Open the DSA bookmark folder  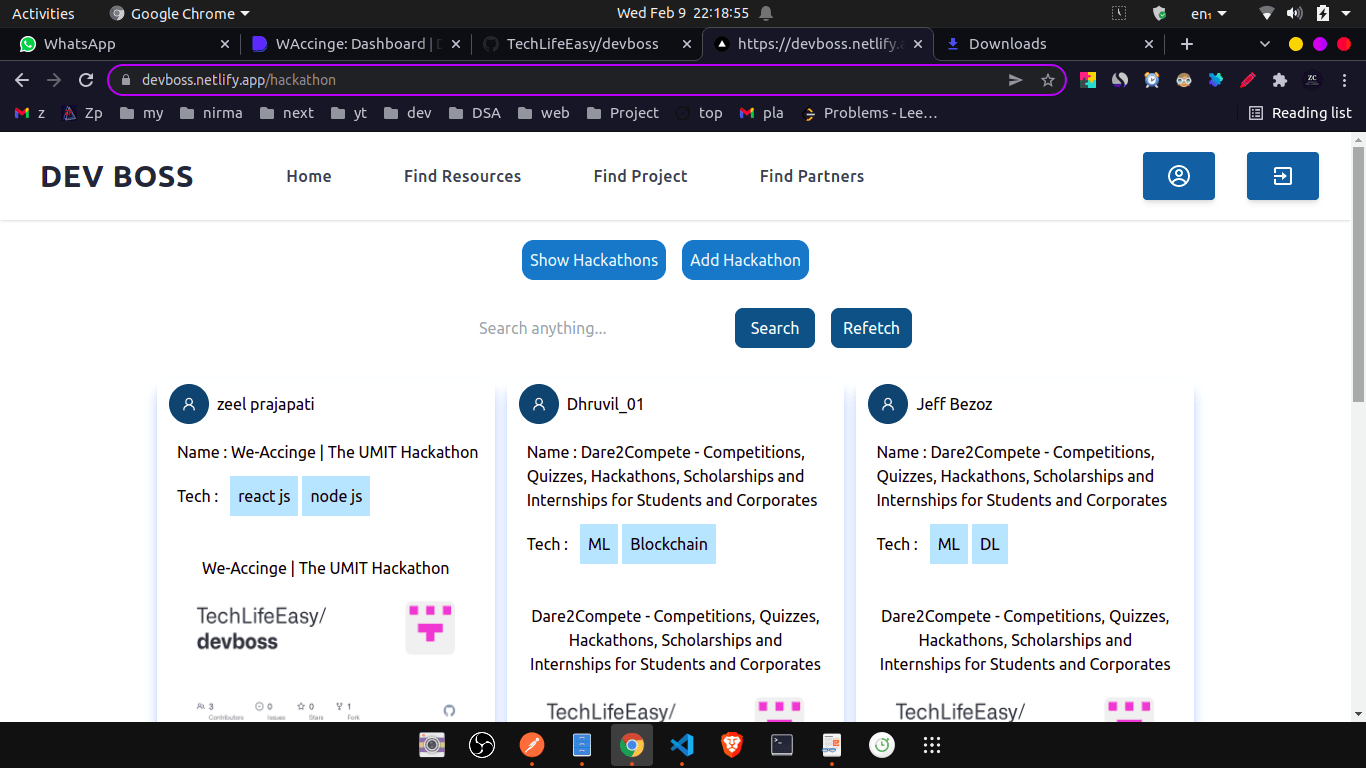point(474,113)
